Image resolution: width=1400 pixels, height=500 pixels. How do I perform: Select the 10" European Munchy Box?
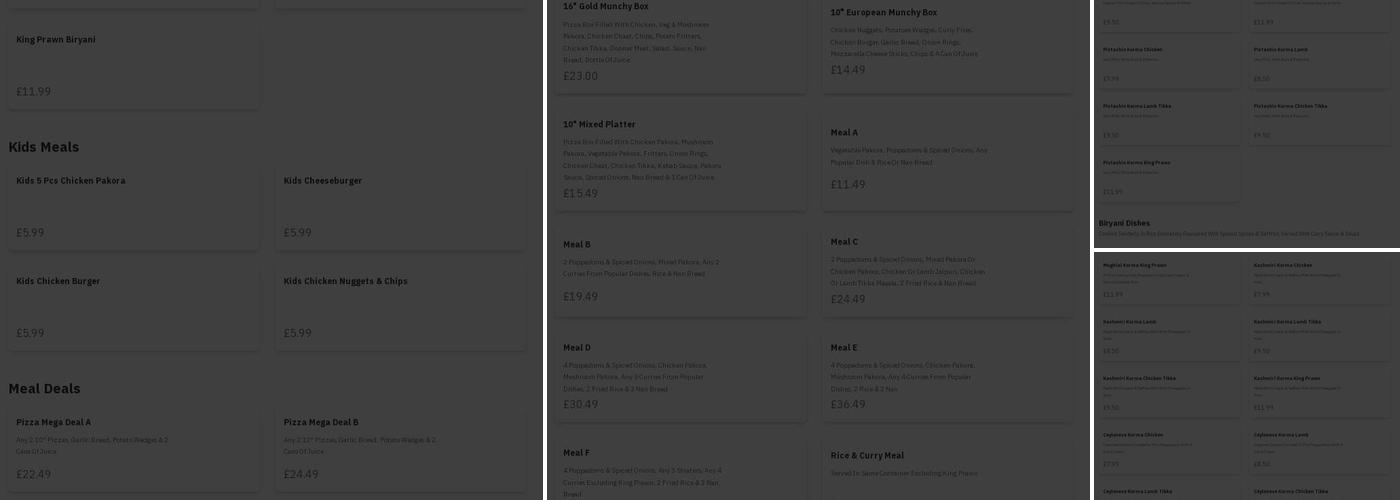pyautogui.click(x=947, y=42)
